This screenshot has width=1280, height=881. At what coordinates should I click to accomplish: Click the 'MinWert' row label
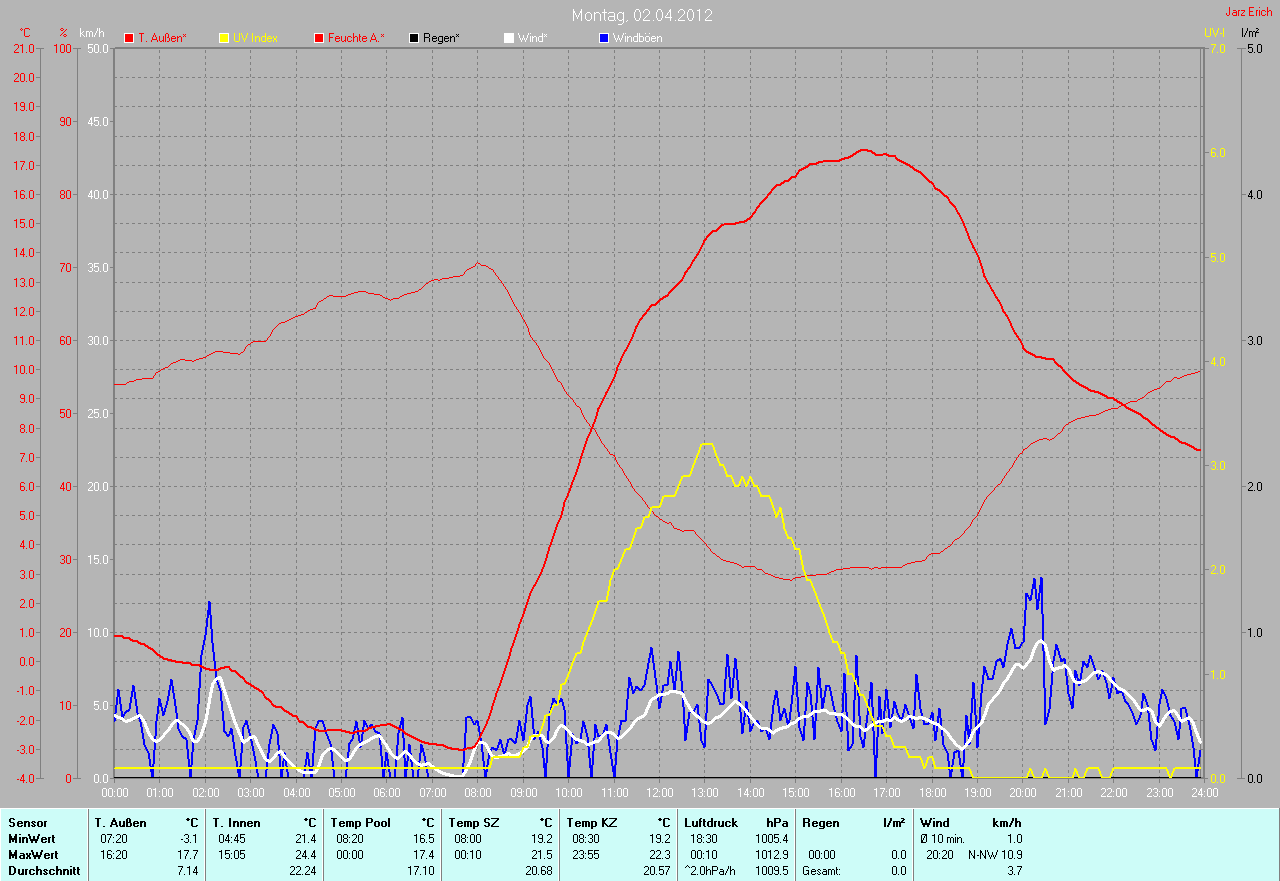coord(30,838)
